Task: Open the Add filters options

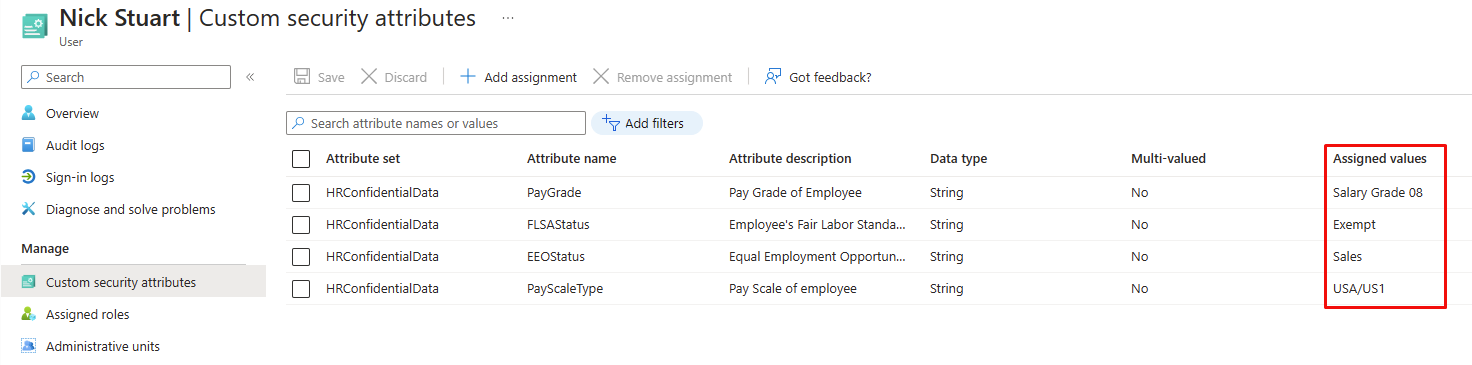Action: tap(646, 123)
